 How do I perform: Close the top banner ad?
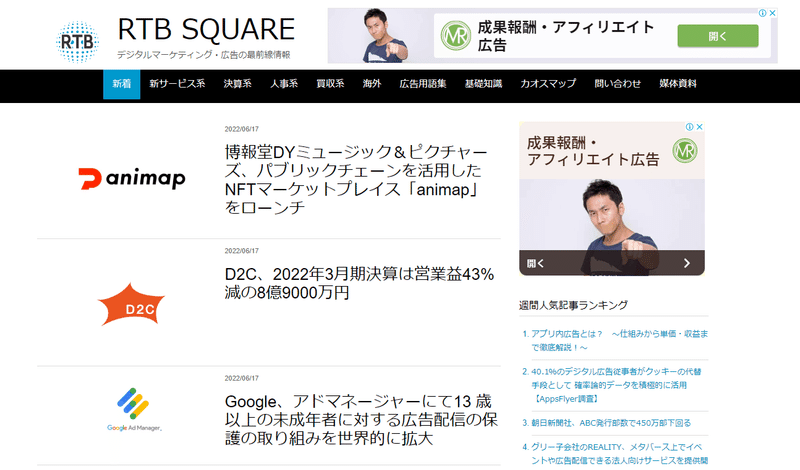tap(772, 13)
